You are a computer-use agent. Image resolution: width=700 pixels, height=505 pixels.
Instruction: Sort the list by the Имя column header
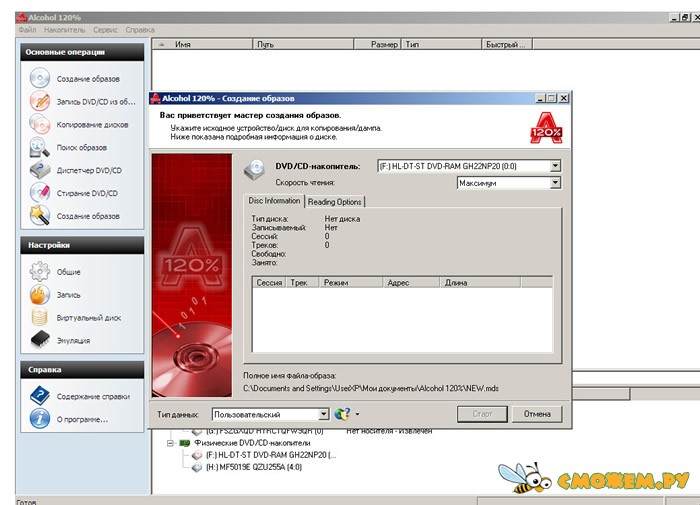[203, 44]
